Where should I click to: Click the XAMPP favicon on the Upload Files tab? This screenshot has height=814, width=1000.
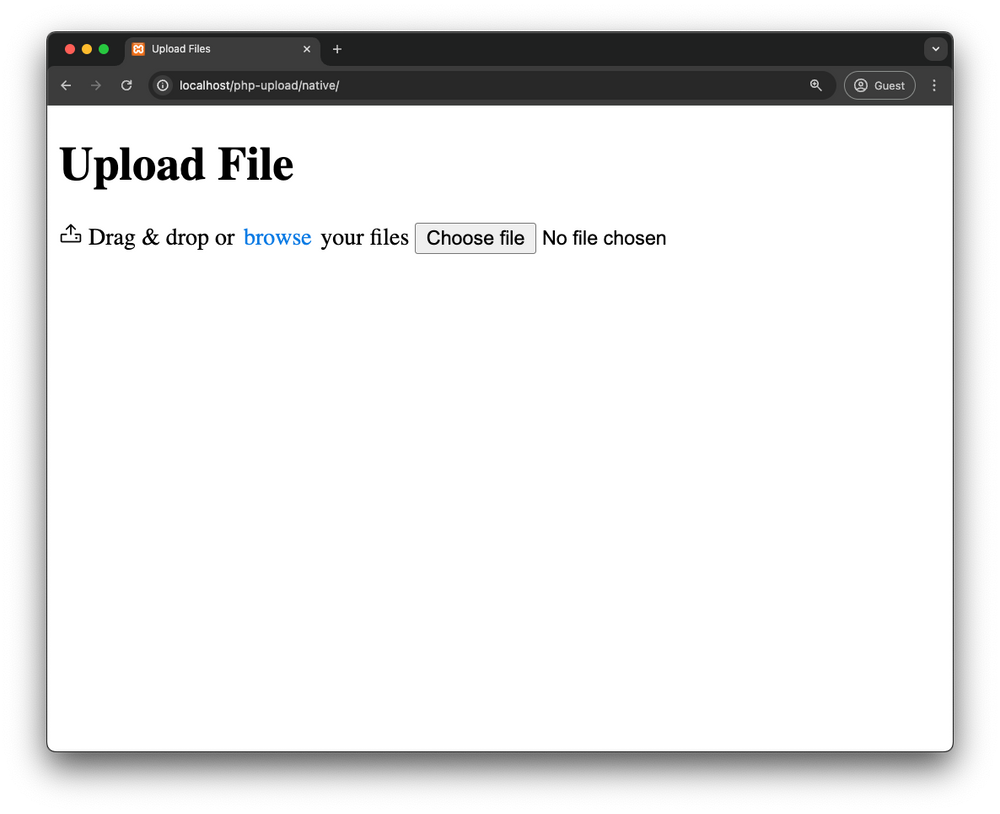[136, 49]
